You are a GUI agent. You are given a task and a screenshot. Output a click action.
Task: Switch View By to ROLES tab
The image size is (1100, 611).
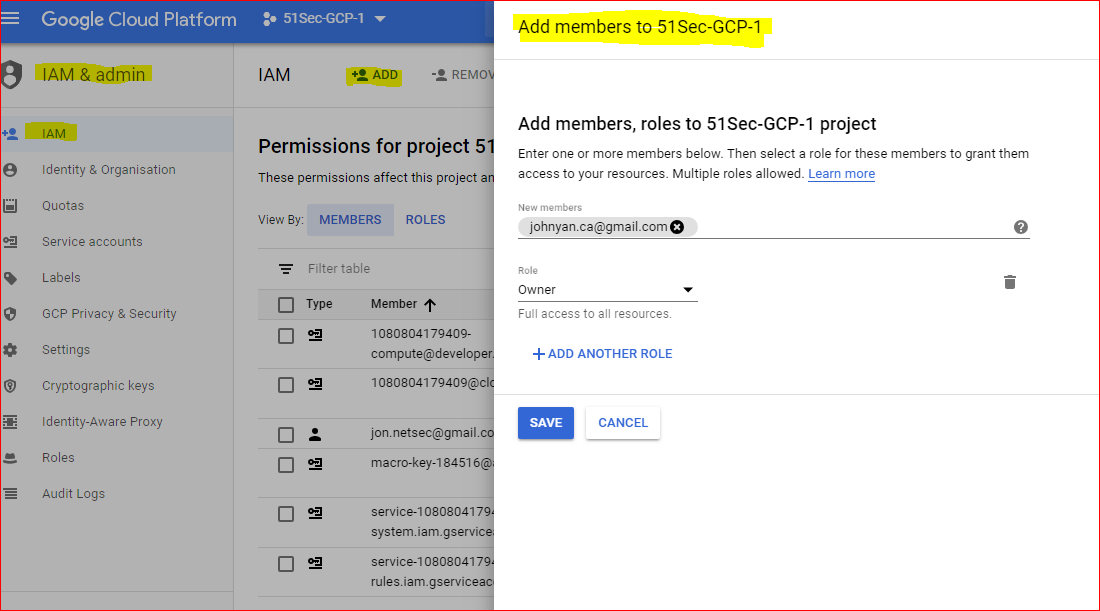pos(425,220)
